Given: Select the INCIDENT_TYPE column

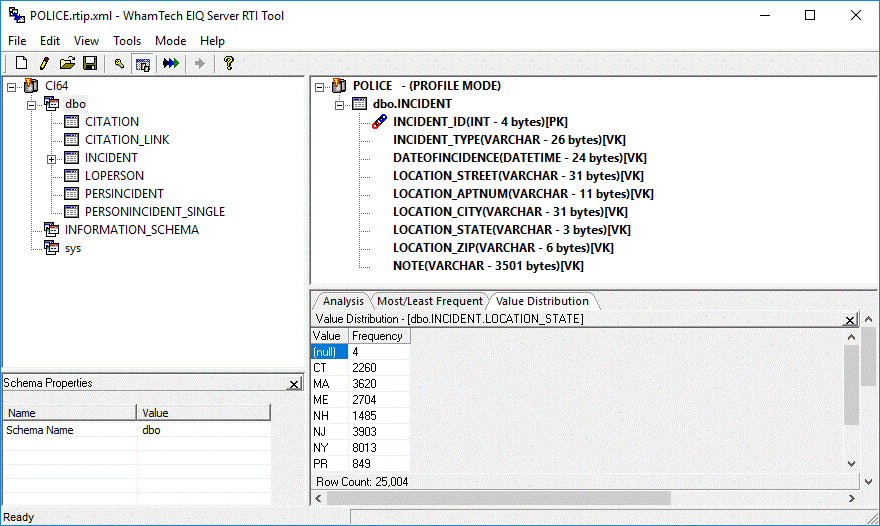Looking at the screenshot, I should [509, 140].
